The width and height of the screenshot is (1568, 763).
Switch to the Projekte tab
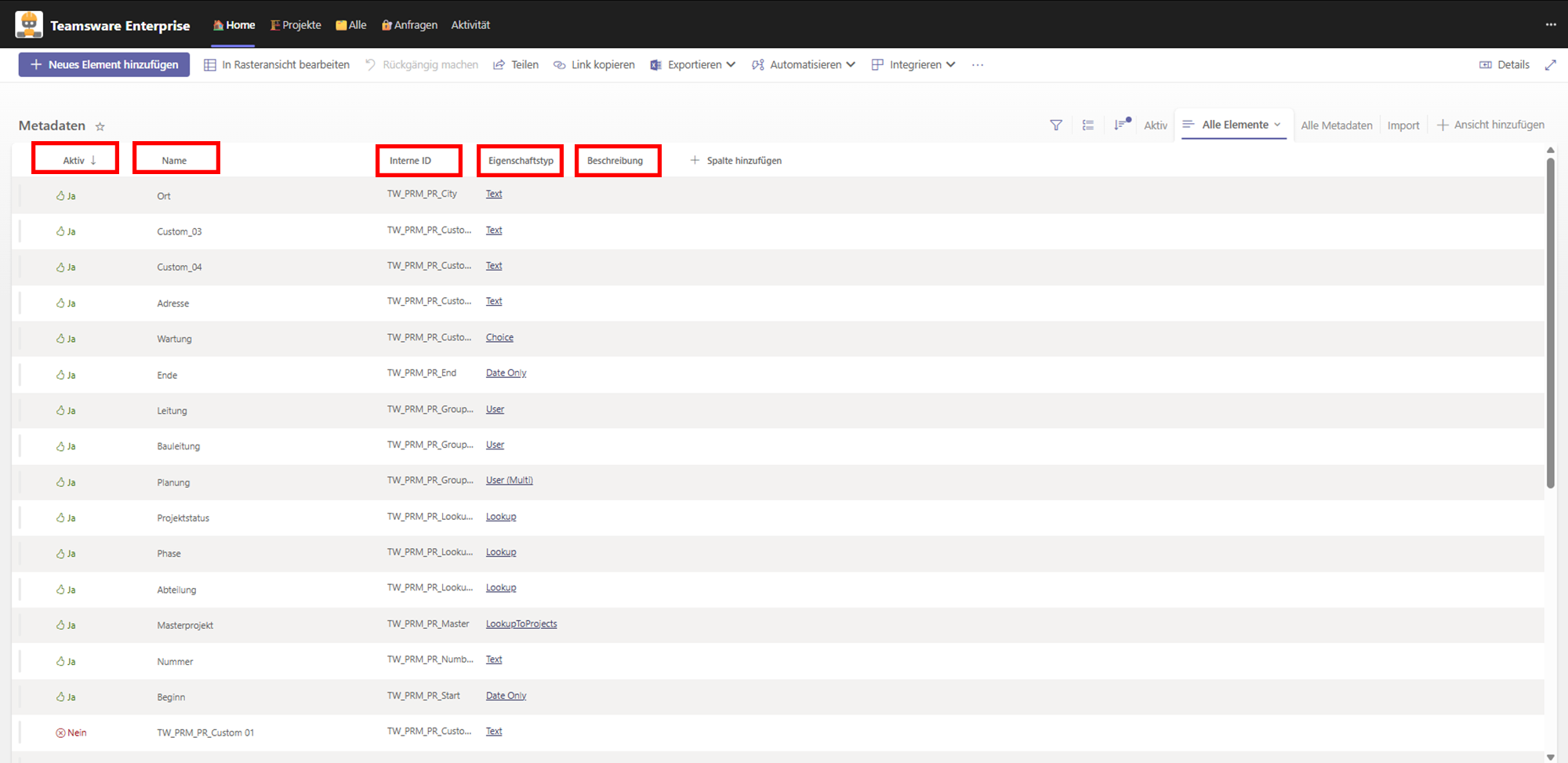pyautogui.click(x=296, y=25)
